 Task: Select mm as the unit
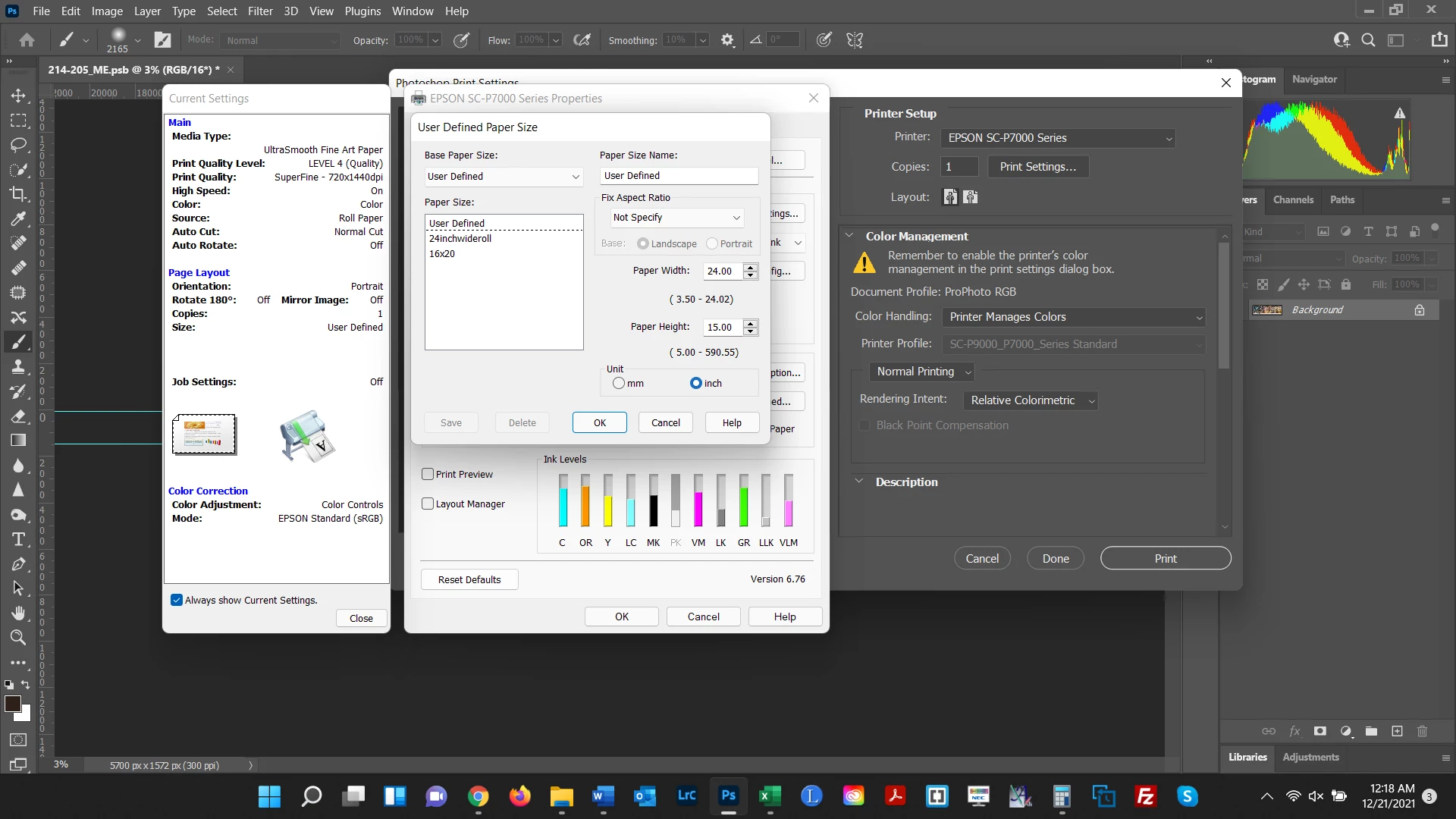click(619, 383)
